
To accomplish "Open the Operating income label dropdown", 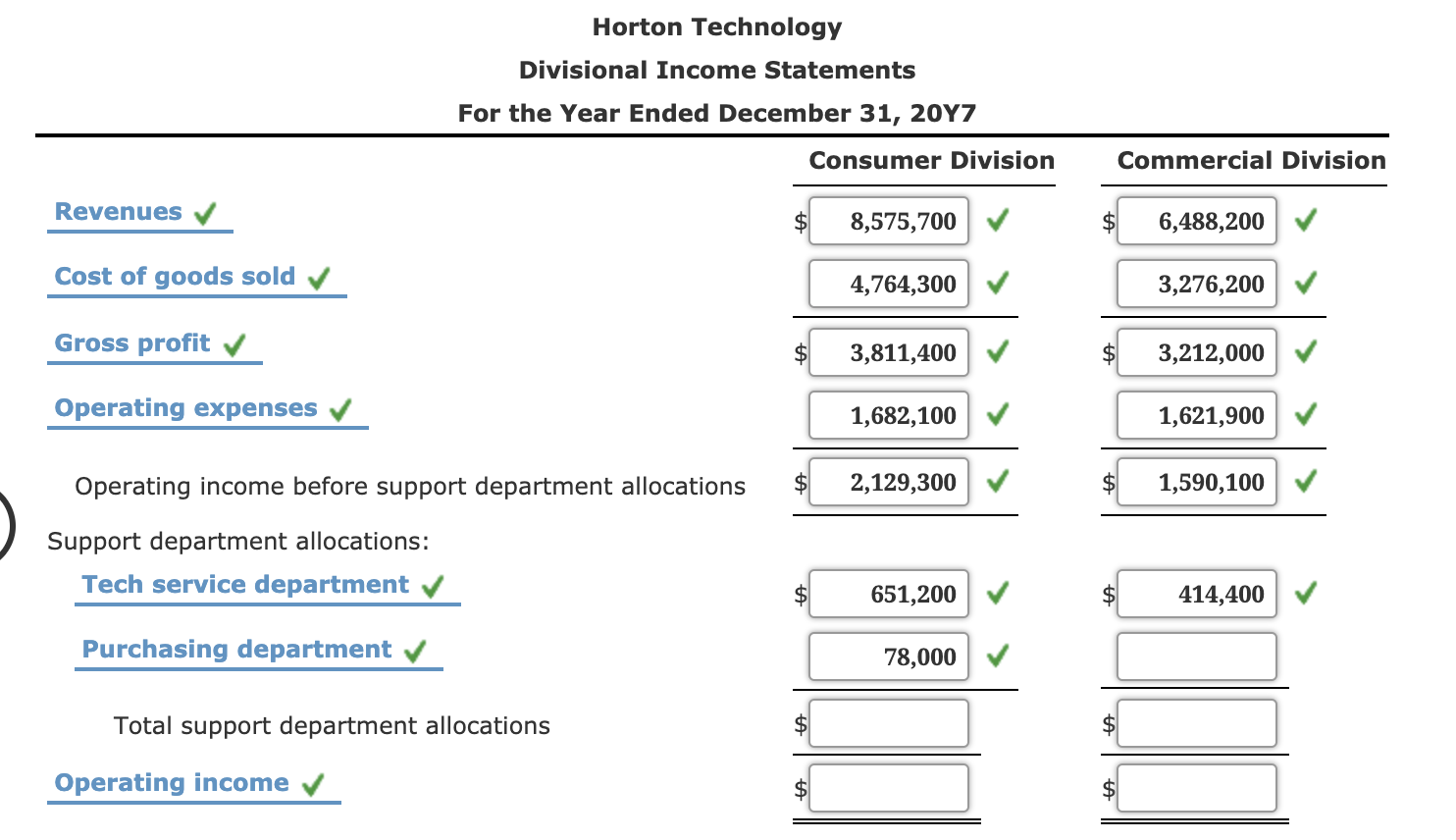I will (172, 783).
